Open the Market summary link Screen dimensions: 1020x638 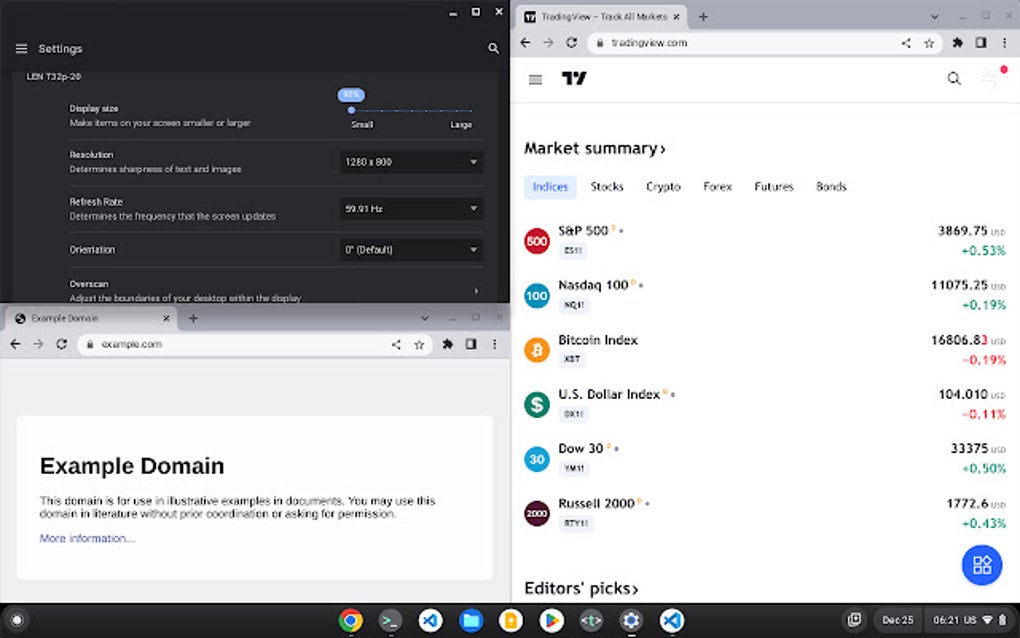[x=594, y=148]
